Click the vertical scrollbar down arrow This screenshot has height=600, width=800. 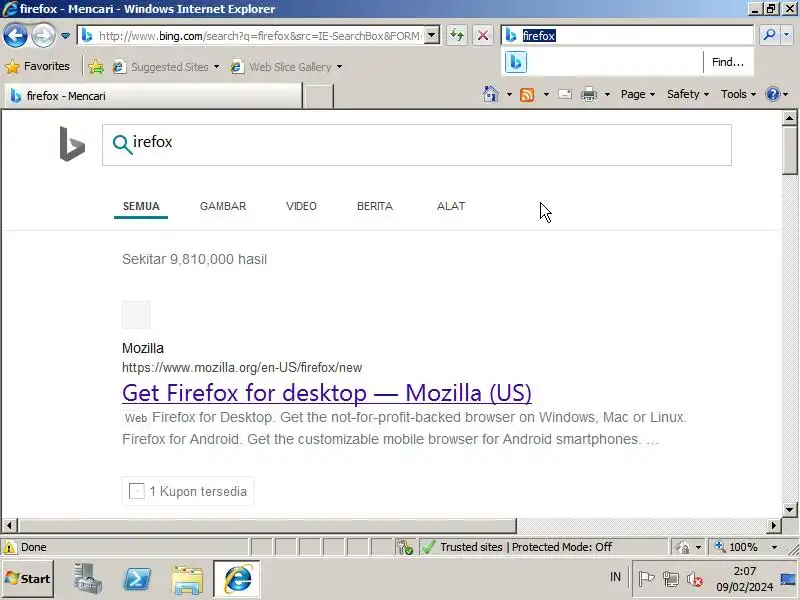(789, 509)
